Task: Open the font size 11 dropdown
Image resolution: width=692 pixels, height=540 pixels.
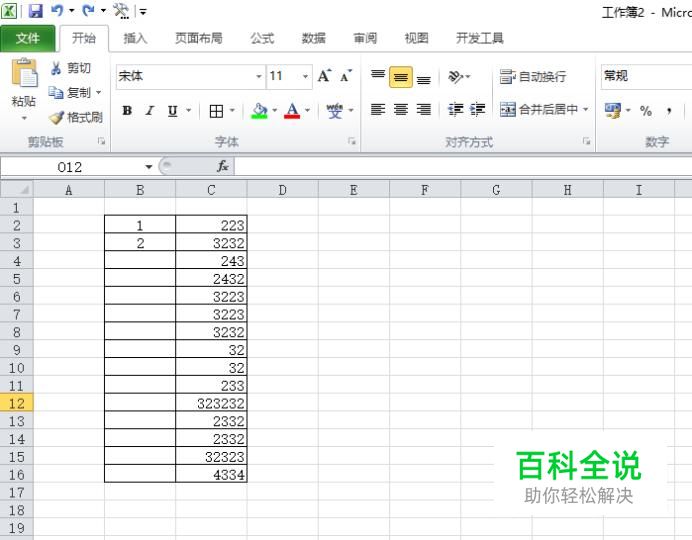Action: point(305,77)
